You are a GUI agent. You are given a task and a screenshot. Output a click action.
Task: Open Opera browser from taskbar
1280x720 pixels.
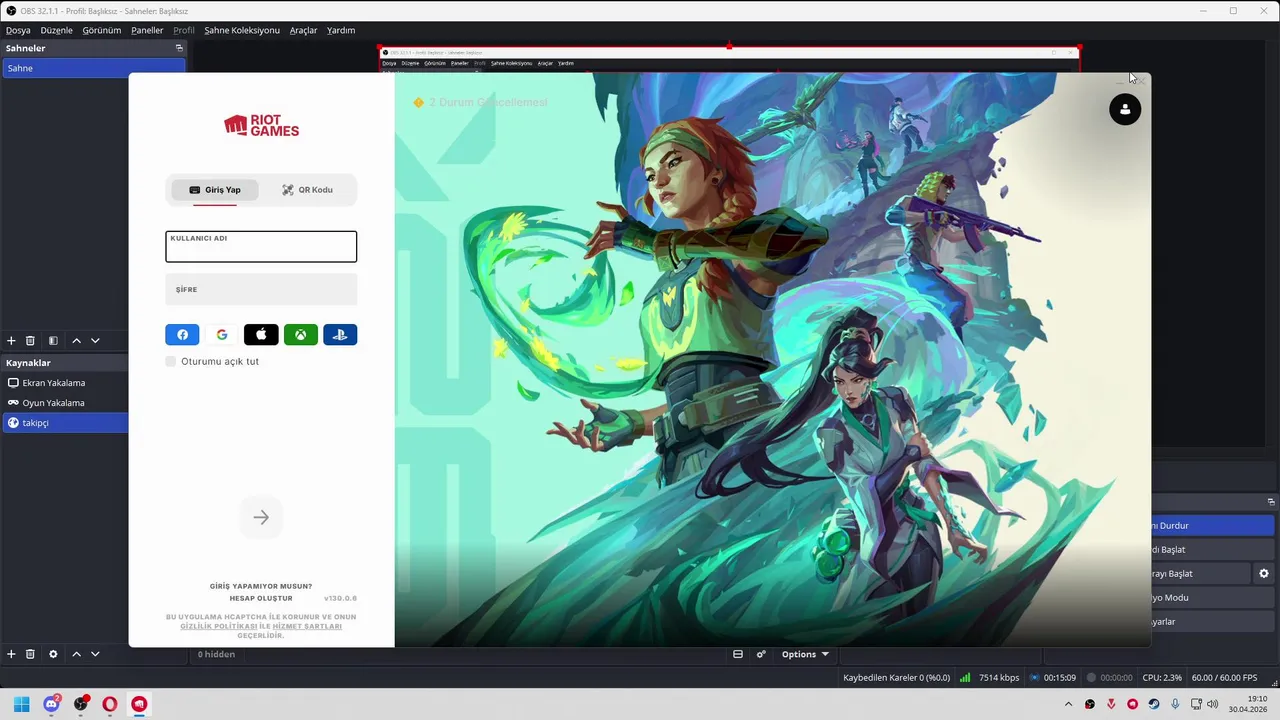(110, 704)
